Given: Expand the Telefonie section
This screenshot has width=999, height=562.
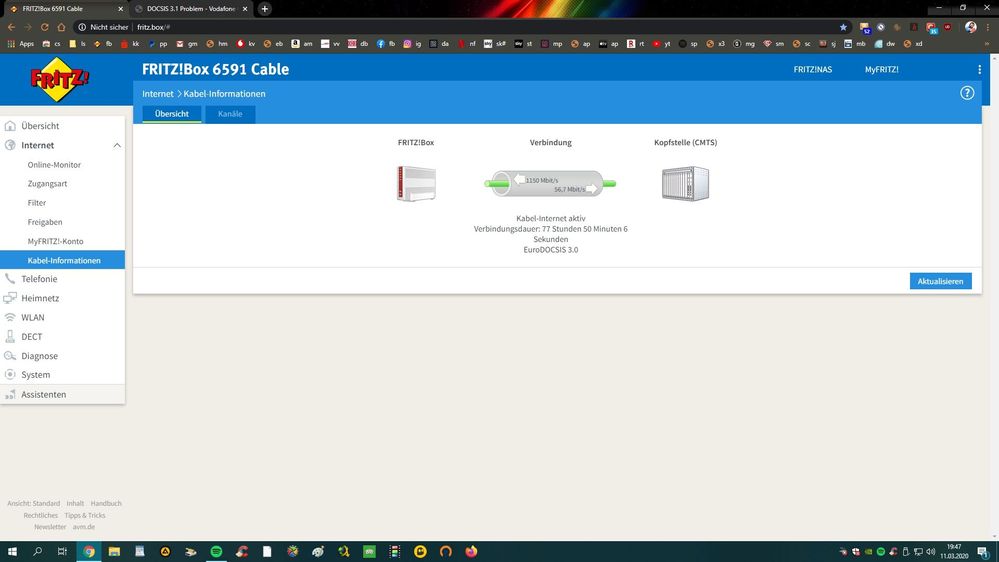Looking at the screenshot, I should click(x=39, y=279).
